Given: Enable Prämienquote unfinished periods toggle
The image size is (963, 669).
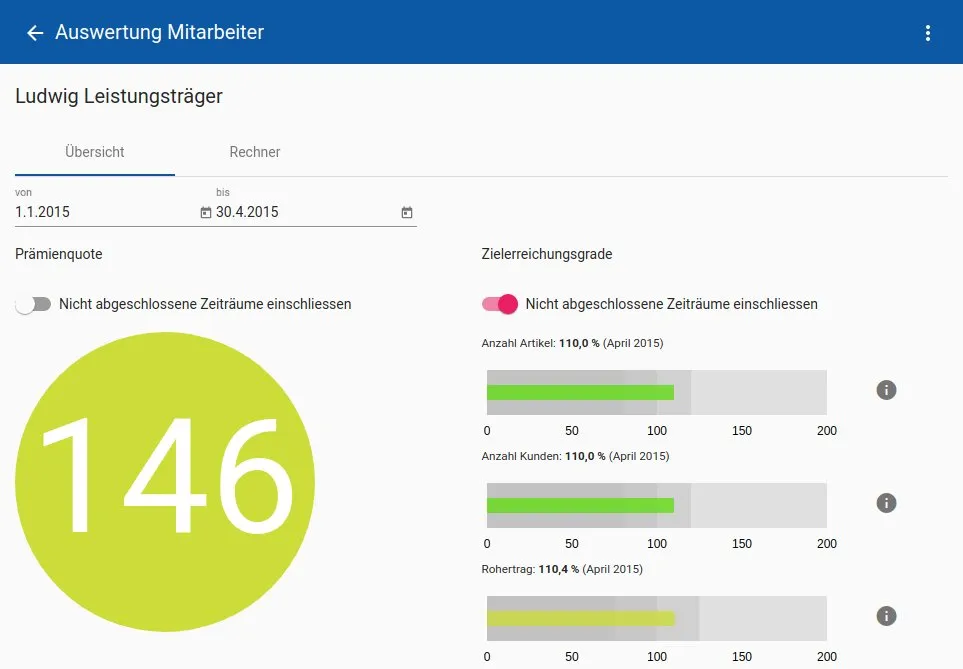Looking at the screenshot, I should (33, 304).
